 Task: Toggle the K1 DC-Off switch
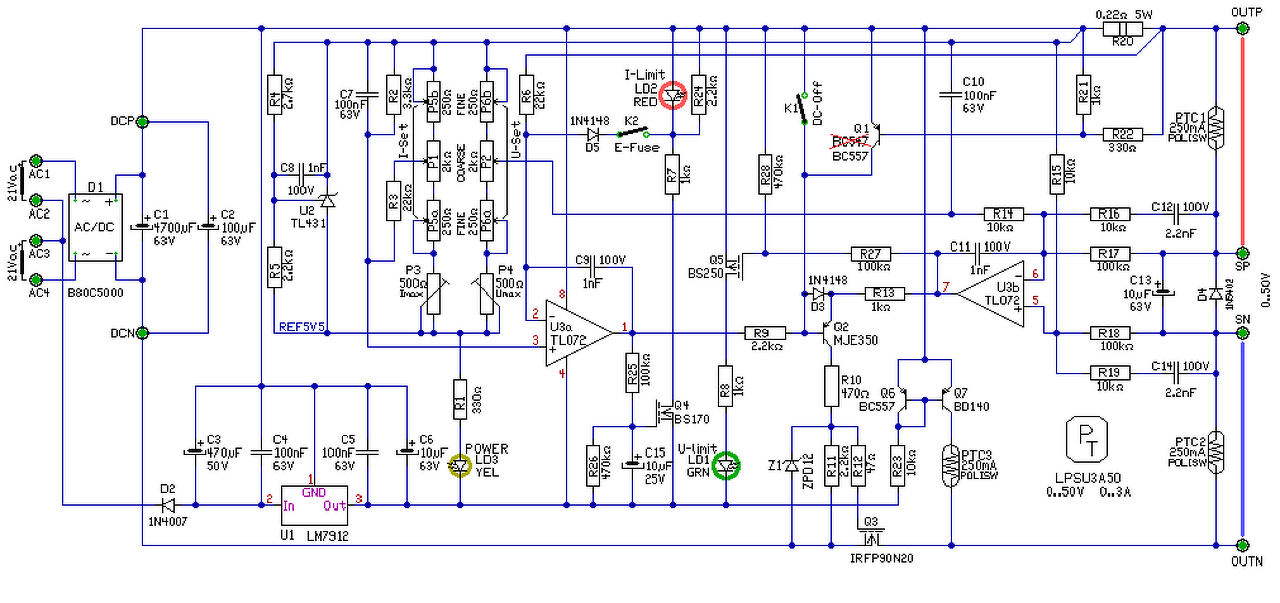point(803,112)
